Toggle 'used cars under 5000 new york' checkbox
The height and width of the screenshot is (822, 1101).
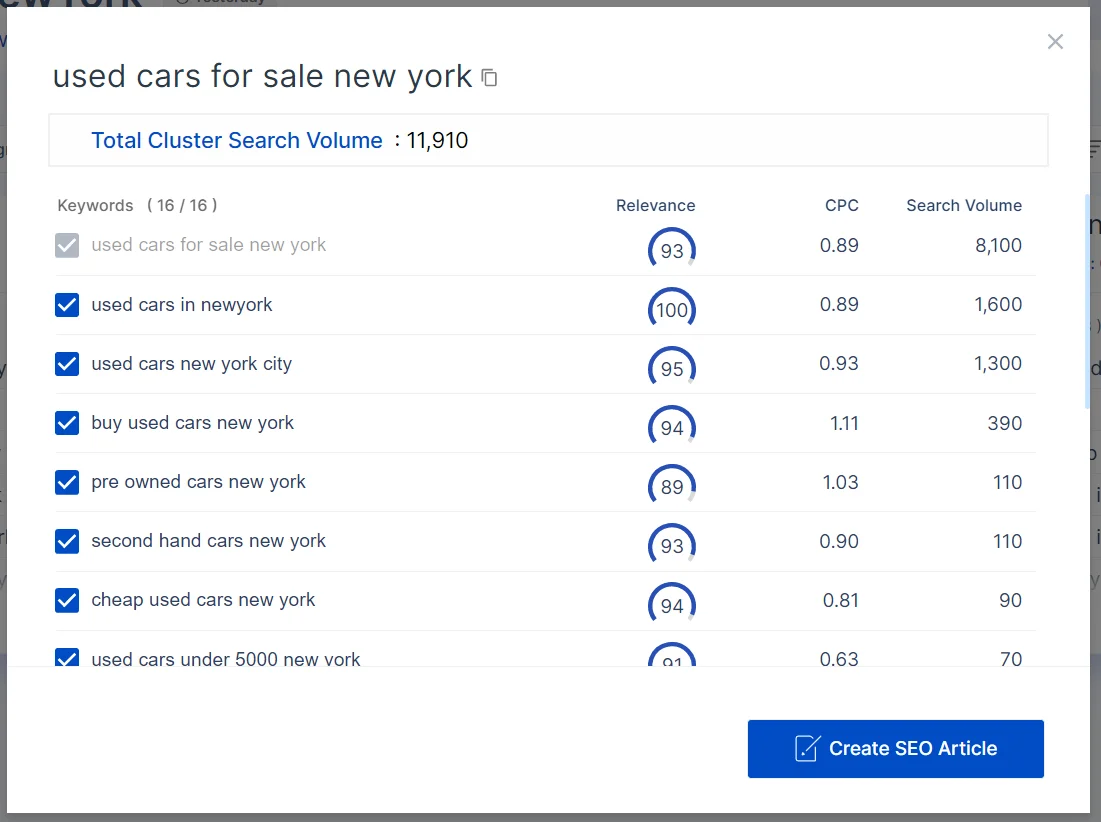click(67, 658)
